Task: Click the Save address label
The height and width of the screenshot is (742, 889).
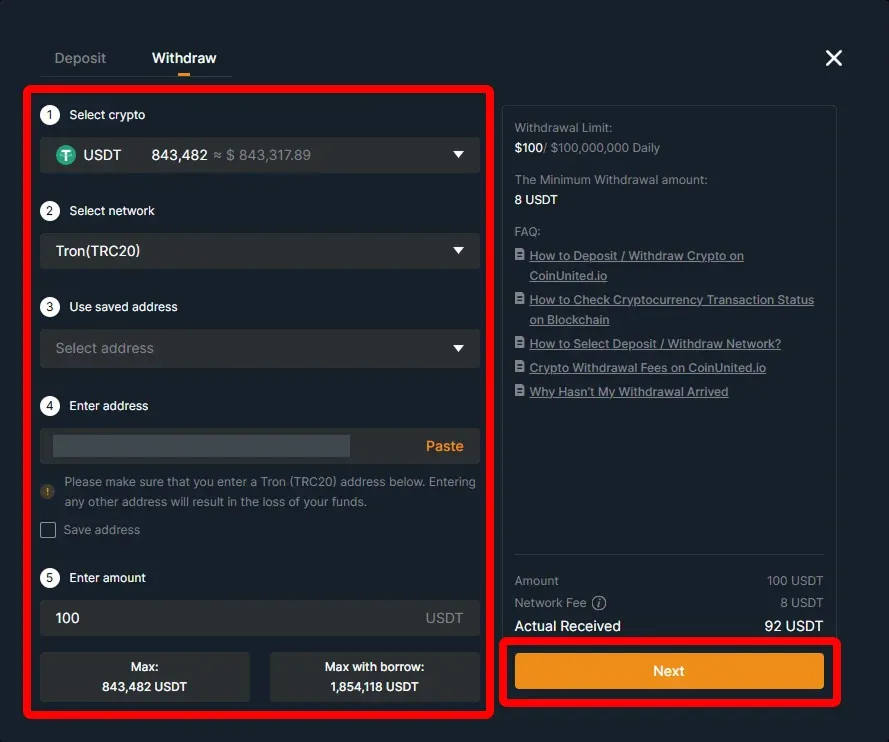Action: (101, 530)
